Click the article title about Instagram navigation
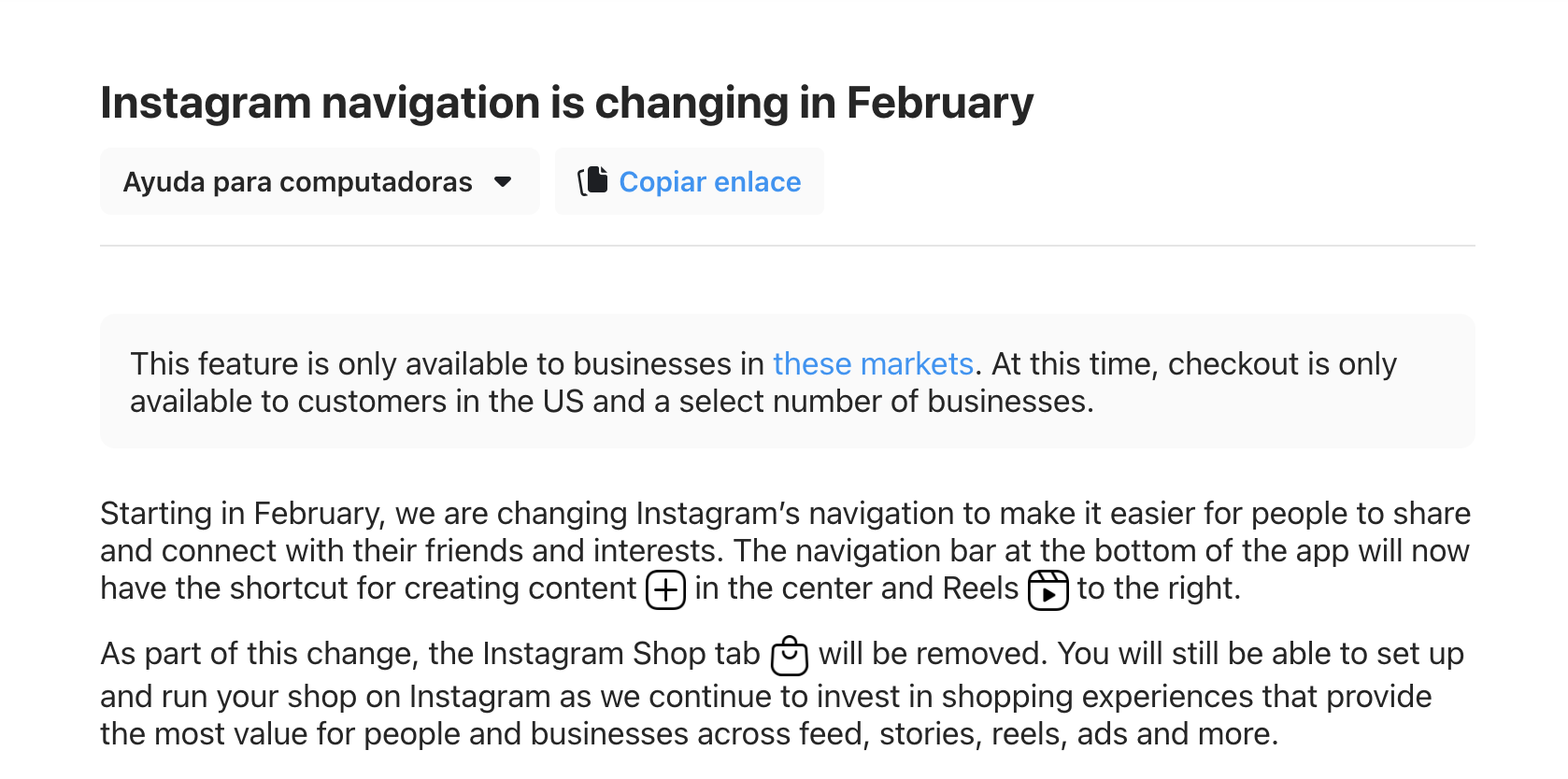 (566, 103)
